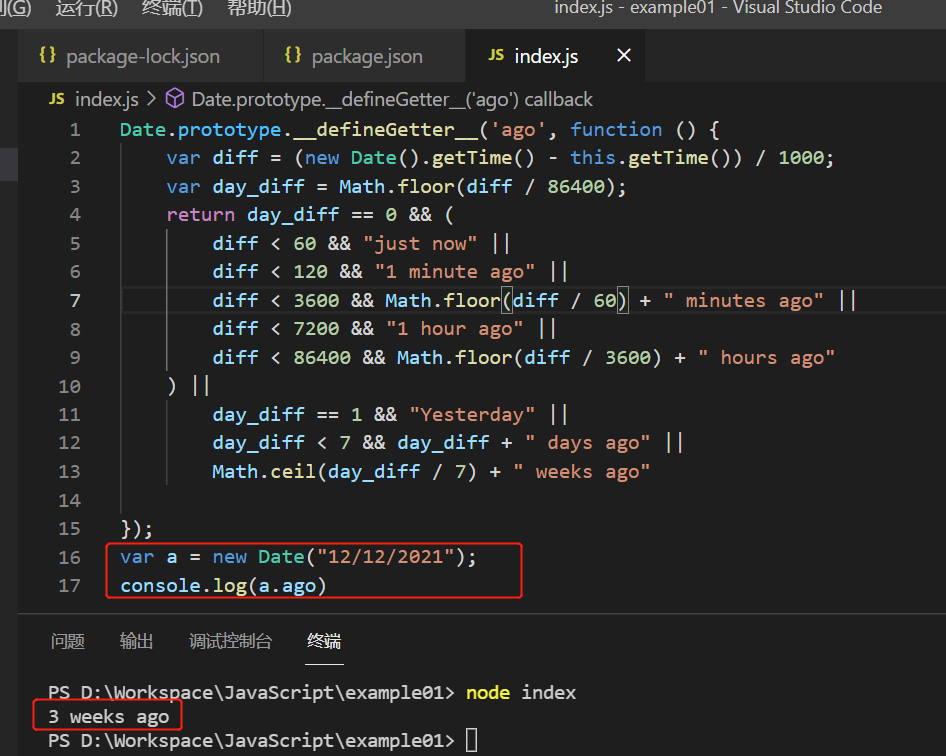The height and width of the screenshot is (756, 946).
Task: Click the 1000 value on line 2
Action: point(801,158)
